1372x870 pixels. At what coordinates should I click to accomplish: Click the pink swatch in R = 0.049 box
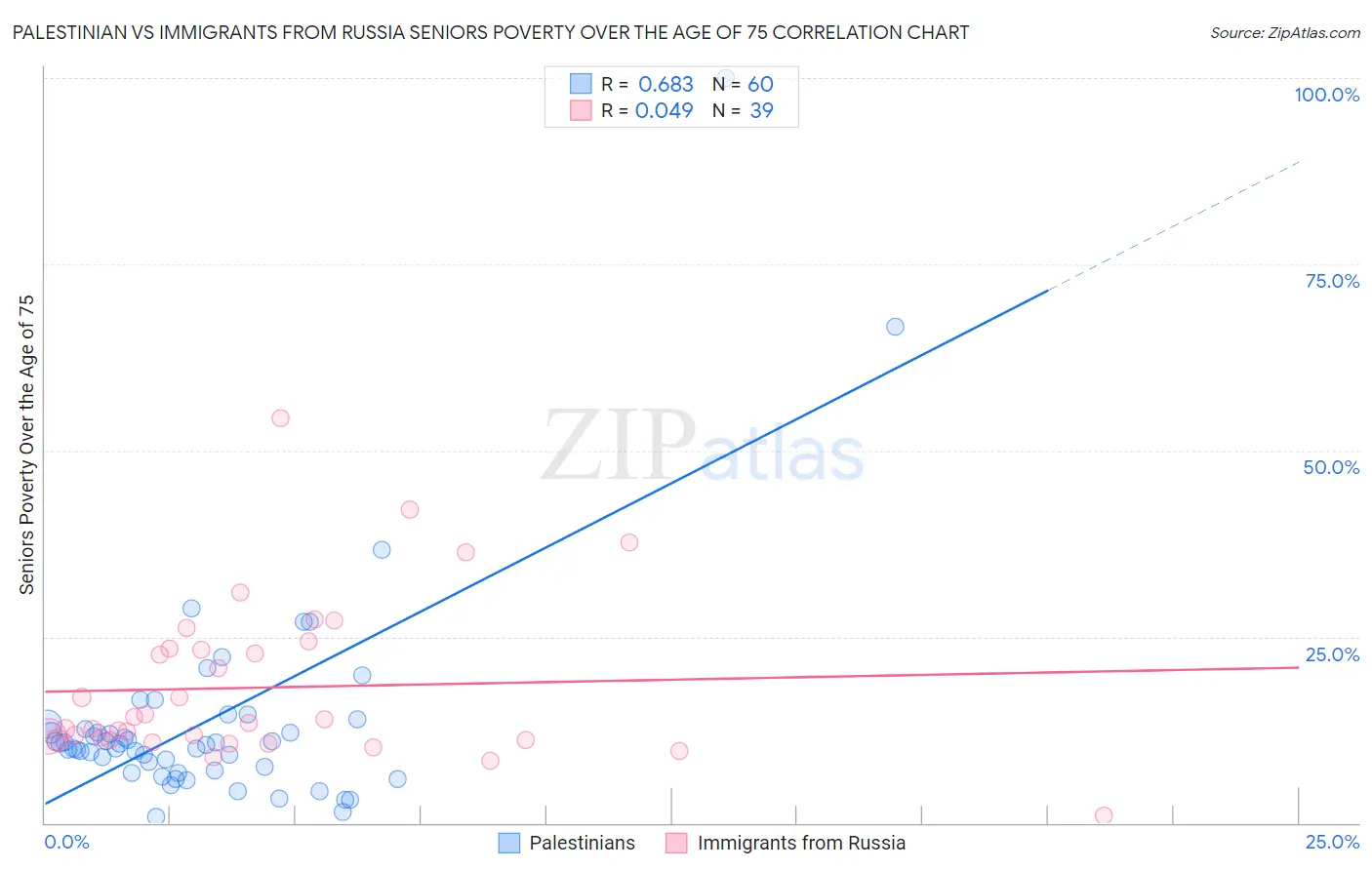coord(581,110)
